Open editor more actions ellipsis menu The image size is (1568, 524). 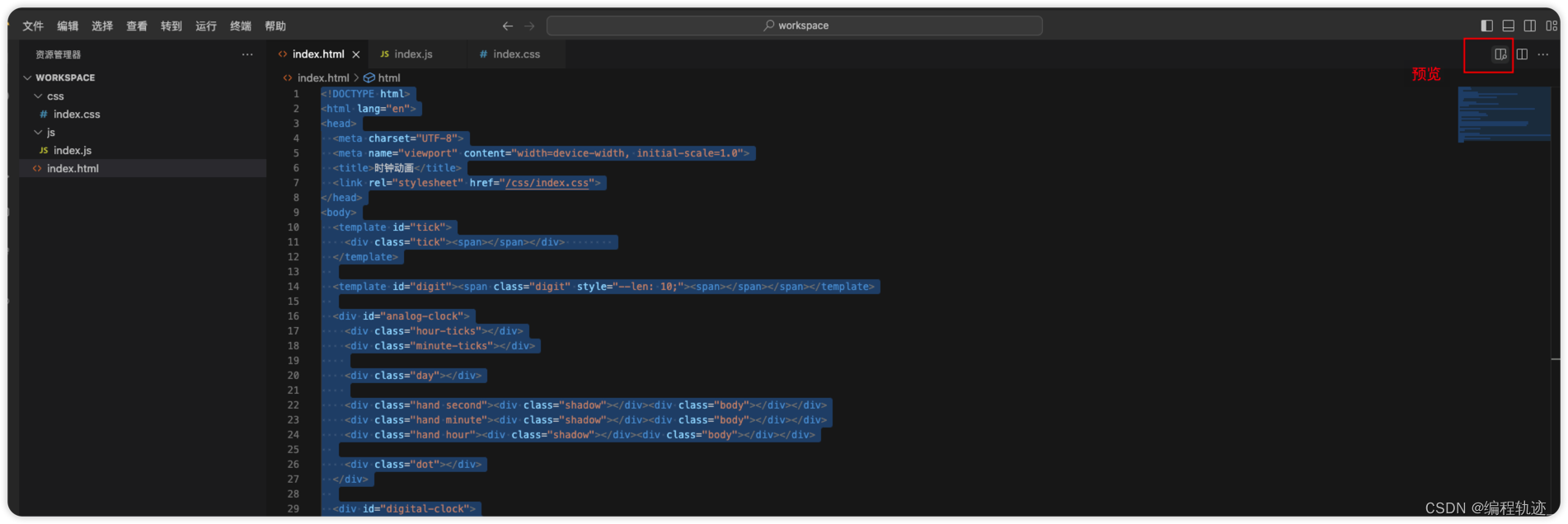point(1543,54)
